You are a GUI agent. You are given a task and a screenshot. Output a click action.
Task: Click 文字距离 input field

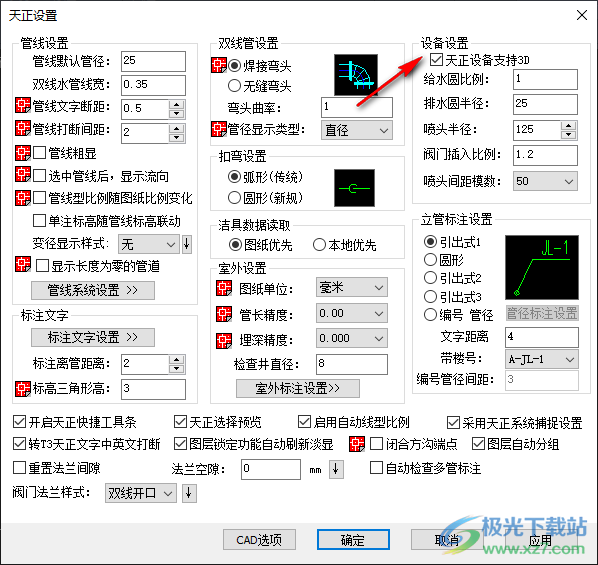point(542,337)
